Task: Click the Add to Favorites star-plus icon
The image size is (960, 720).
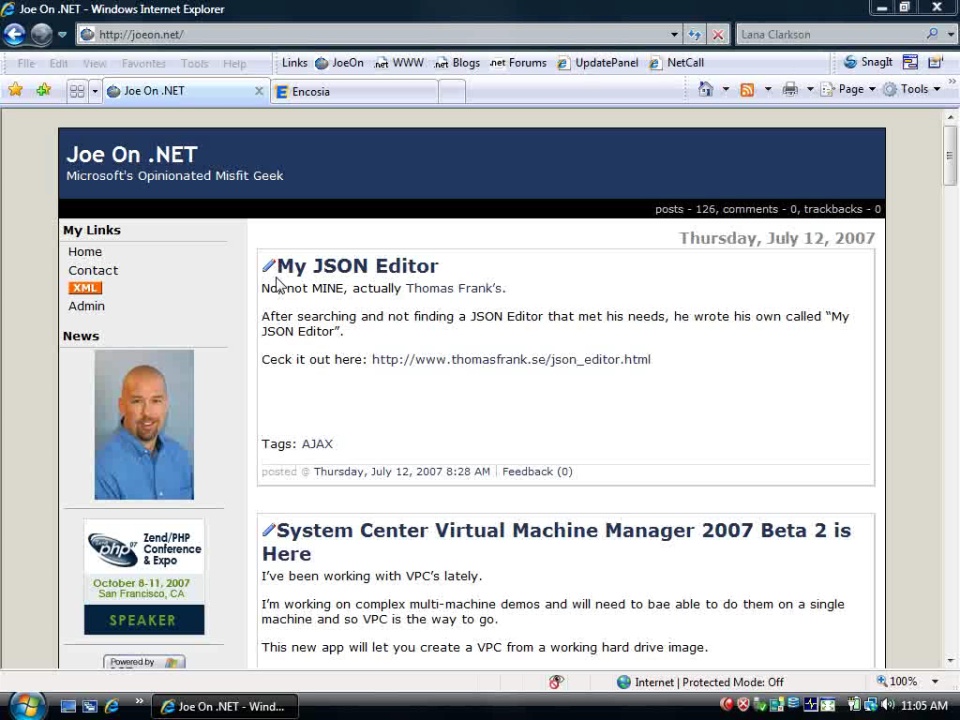Action: [x=43, y=90]
